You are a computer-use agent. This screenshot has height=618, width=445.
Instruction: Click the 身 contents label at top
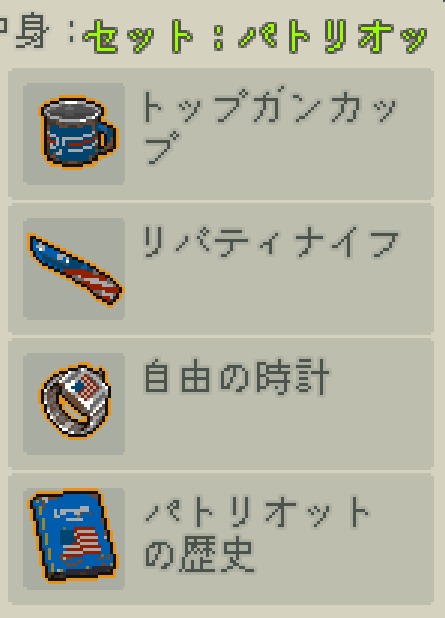click(x=33, y=33)
